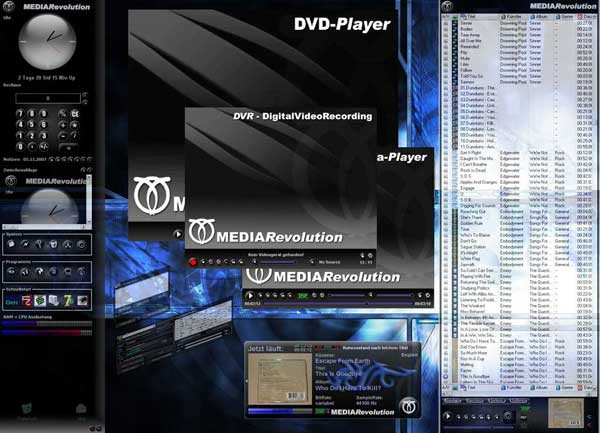Click calculator digit 0
Image resolution: width=600 pixels, height=433 pixels.
[20, 147]
